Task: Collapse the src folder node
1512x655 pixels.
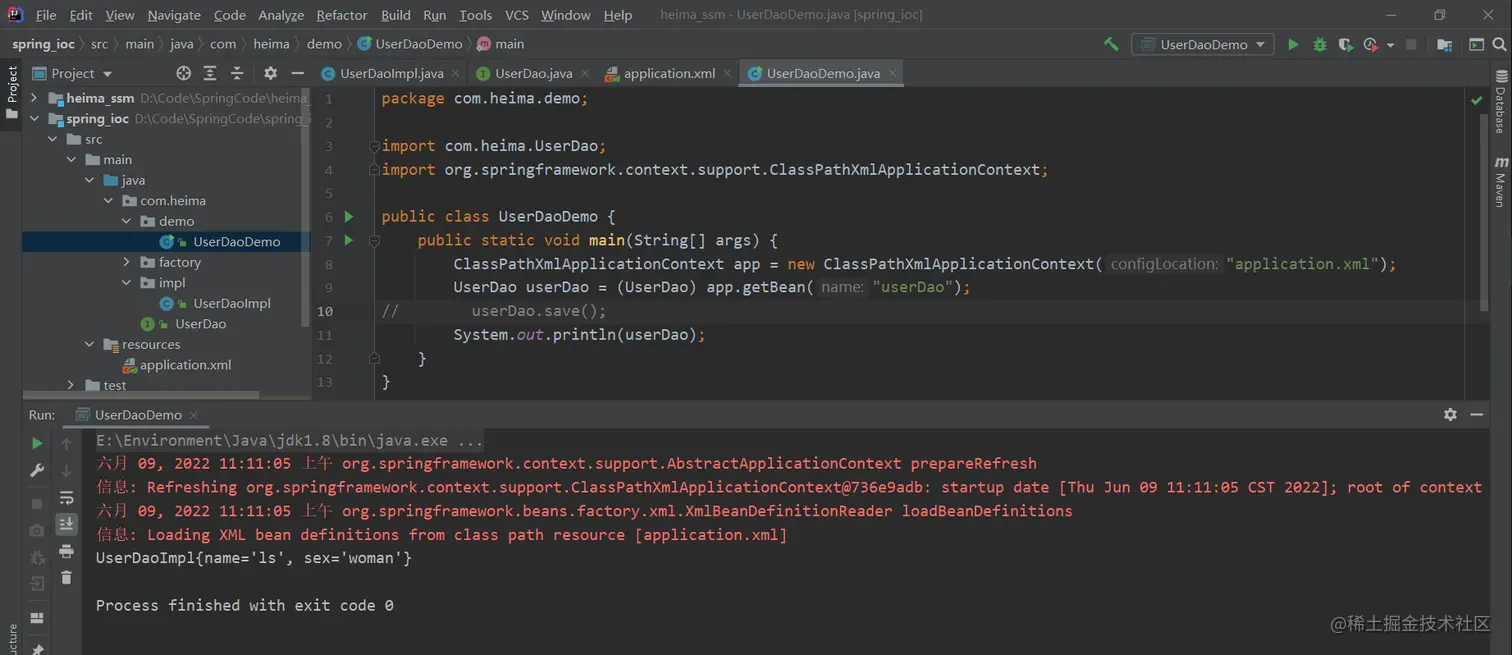Action: [x=53, y=139]
